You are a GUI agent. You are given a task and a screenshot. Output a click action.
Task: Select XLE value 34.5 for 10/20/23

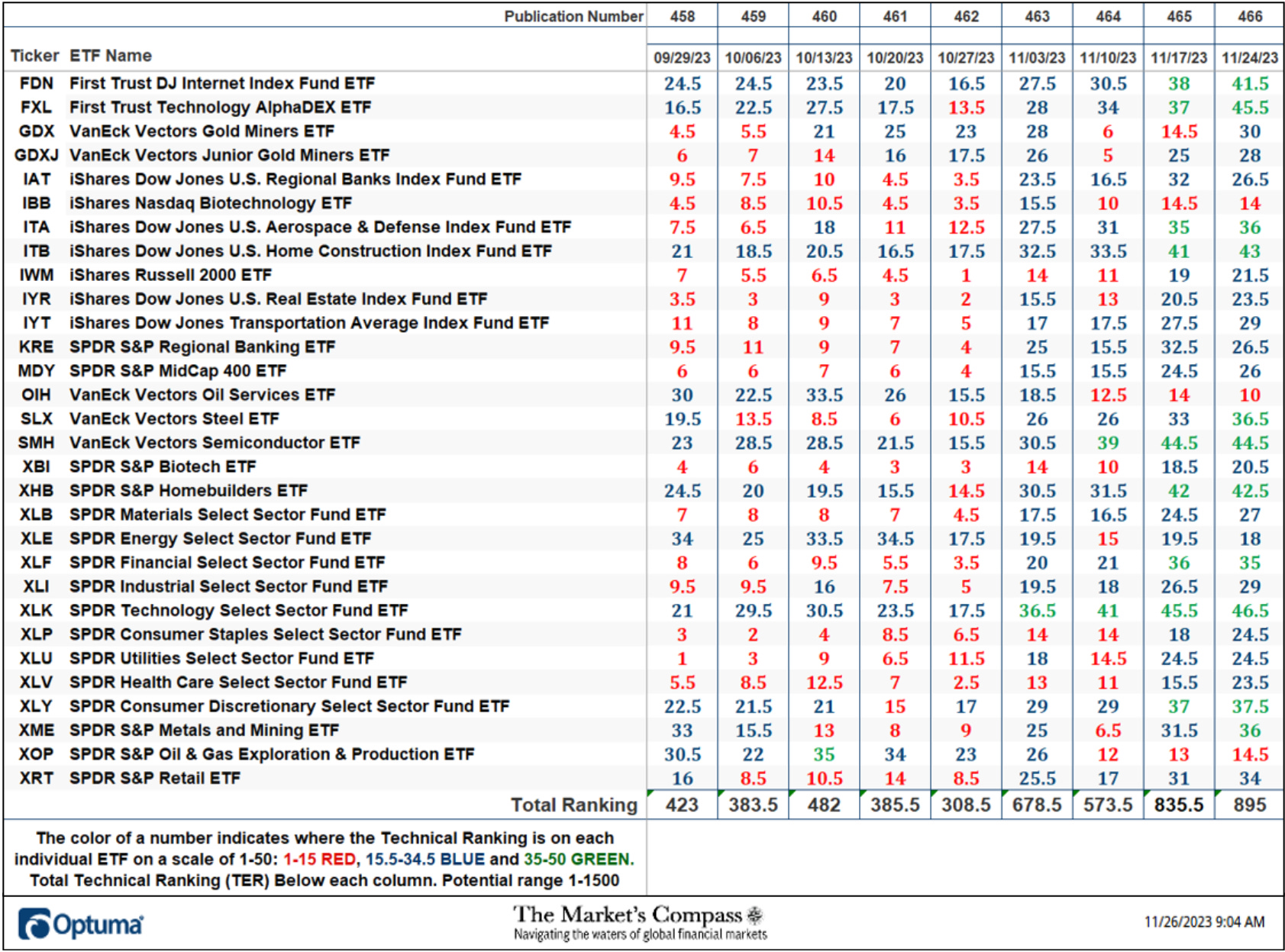tap(895, 539)
